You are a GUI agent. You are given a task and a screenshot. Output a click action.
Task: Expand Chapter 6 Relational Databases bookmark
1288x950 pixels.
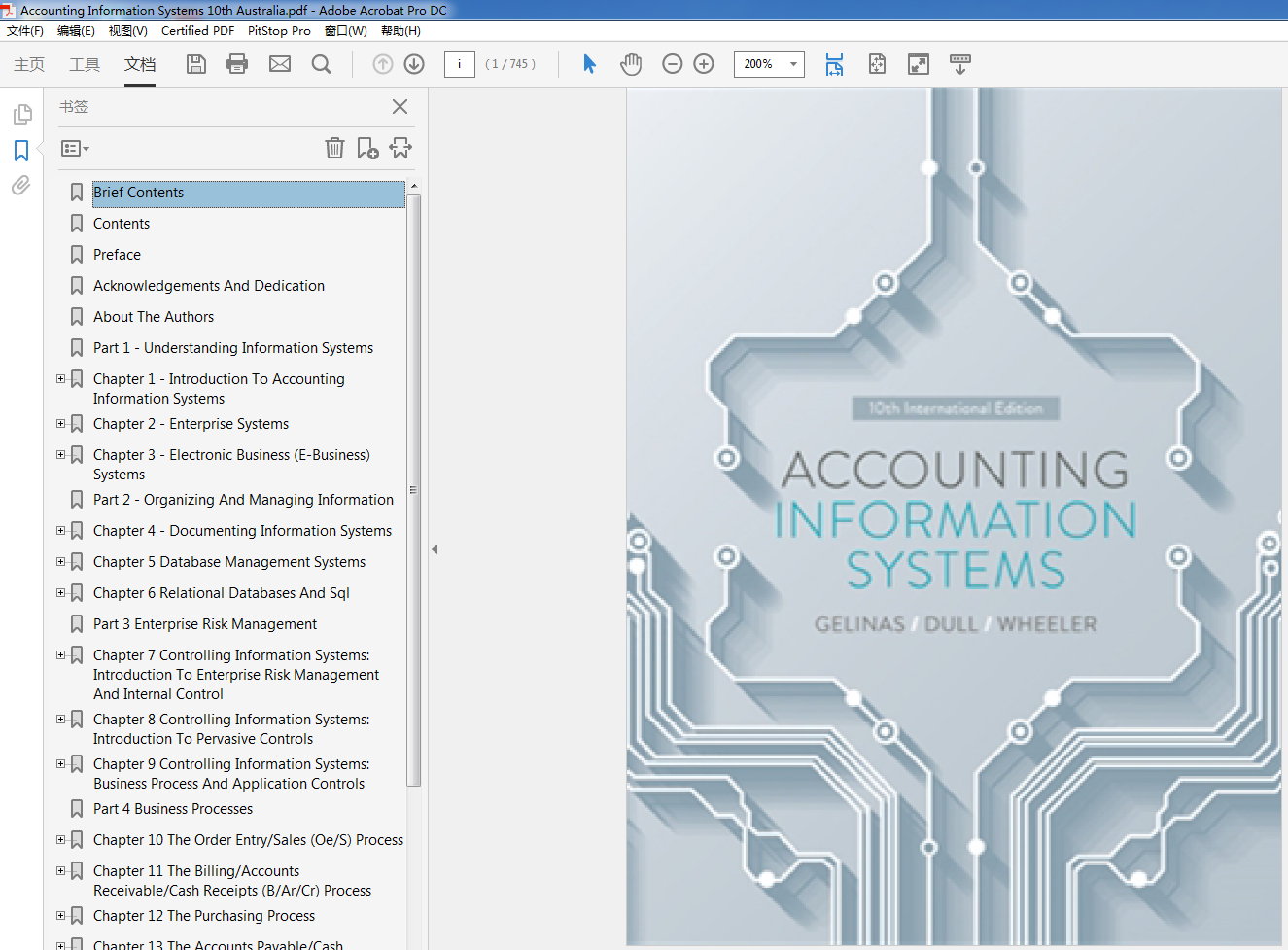pyautogui.click(x=61, y=593)
